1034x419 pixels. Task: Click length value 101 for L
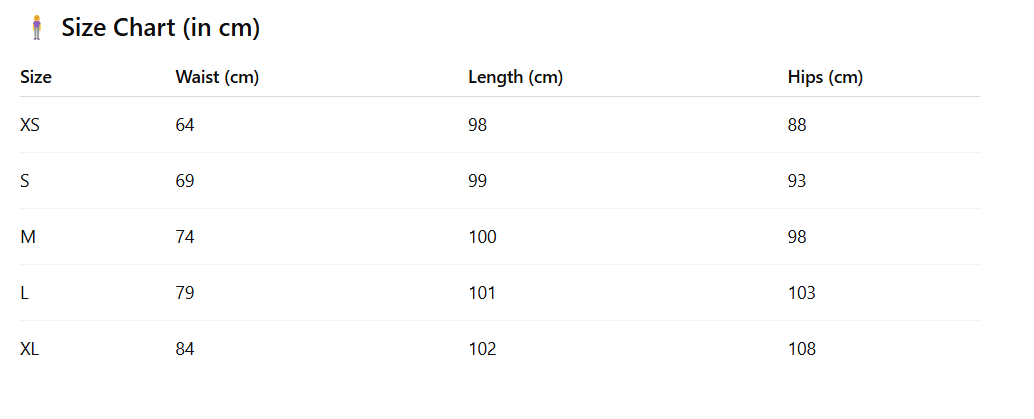[482, 293]
